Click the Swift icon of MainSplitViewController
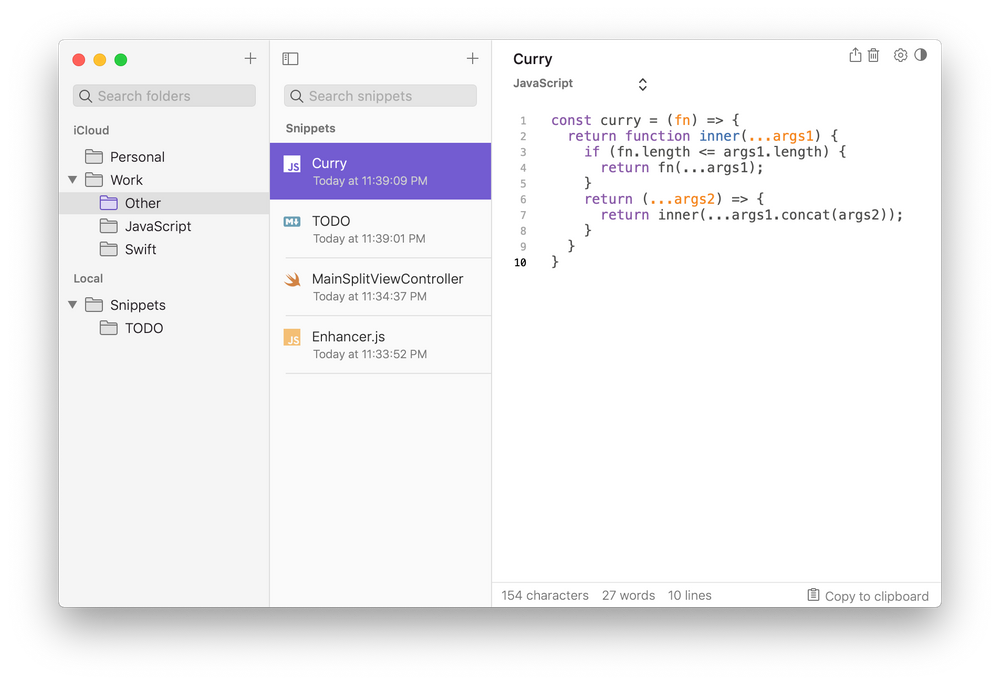Image resolution: width=1000 pixels, height=685 pixels. 292,279
